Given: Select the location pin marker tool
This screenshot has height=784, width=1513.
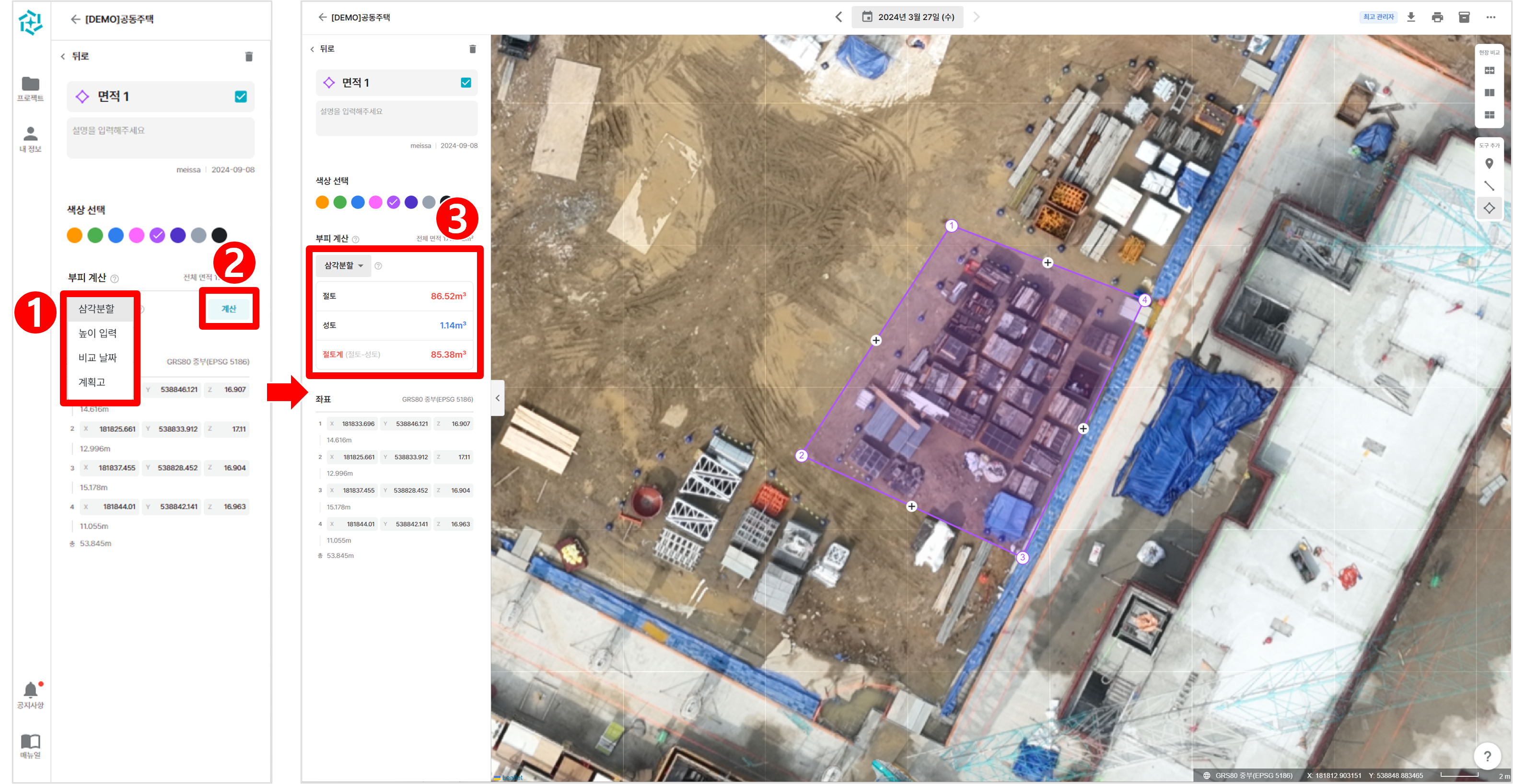Looking at the screenshot, I should click(x=1489, y=164).
